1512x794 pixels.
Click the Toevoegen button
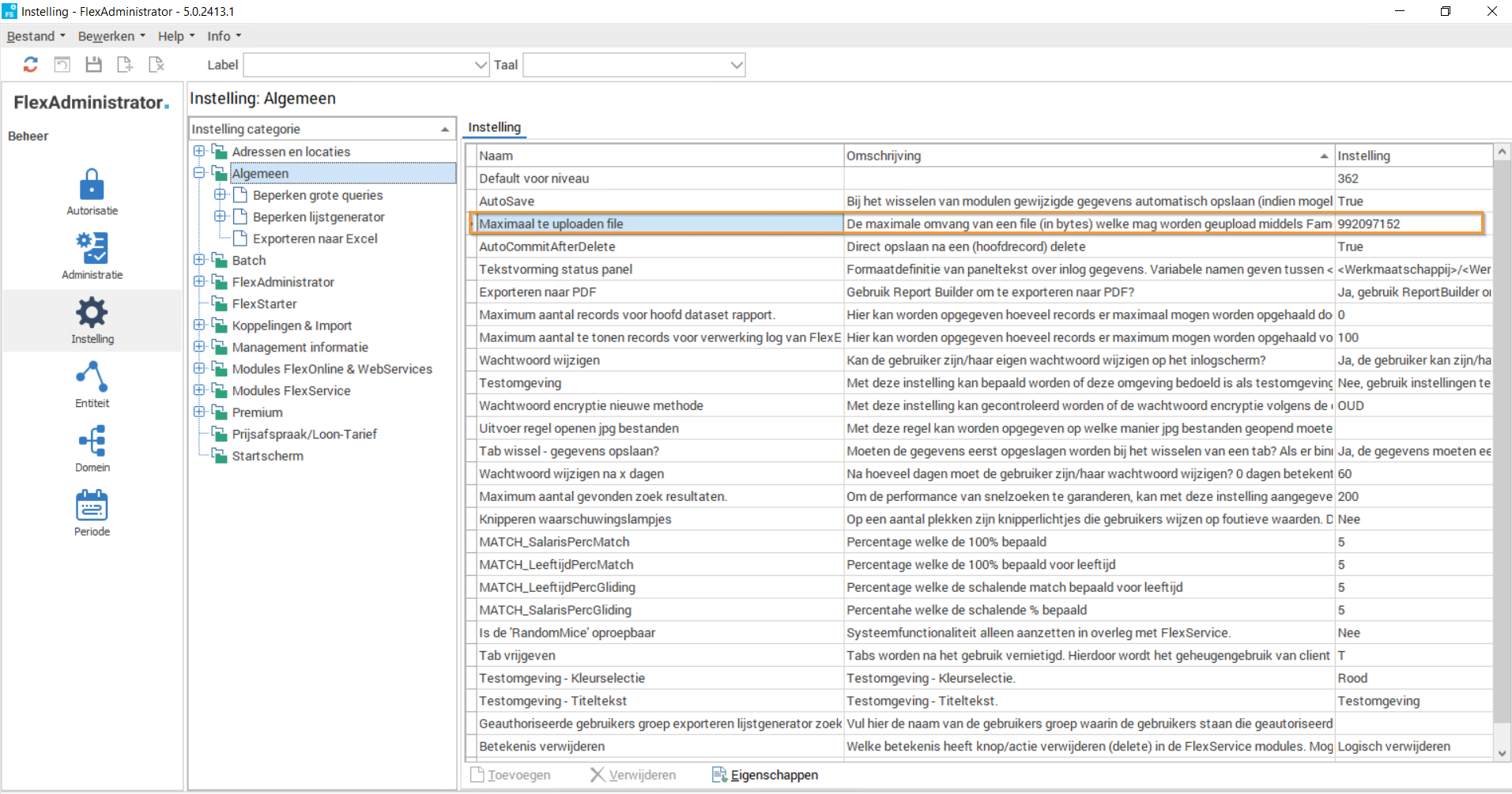click(511, 775)
